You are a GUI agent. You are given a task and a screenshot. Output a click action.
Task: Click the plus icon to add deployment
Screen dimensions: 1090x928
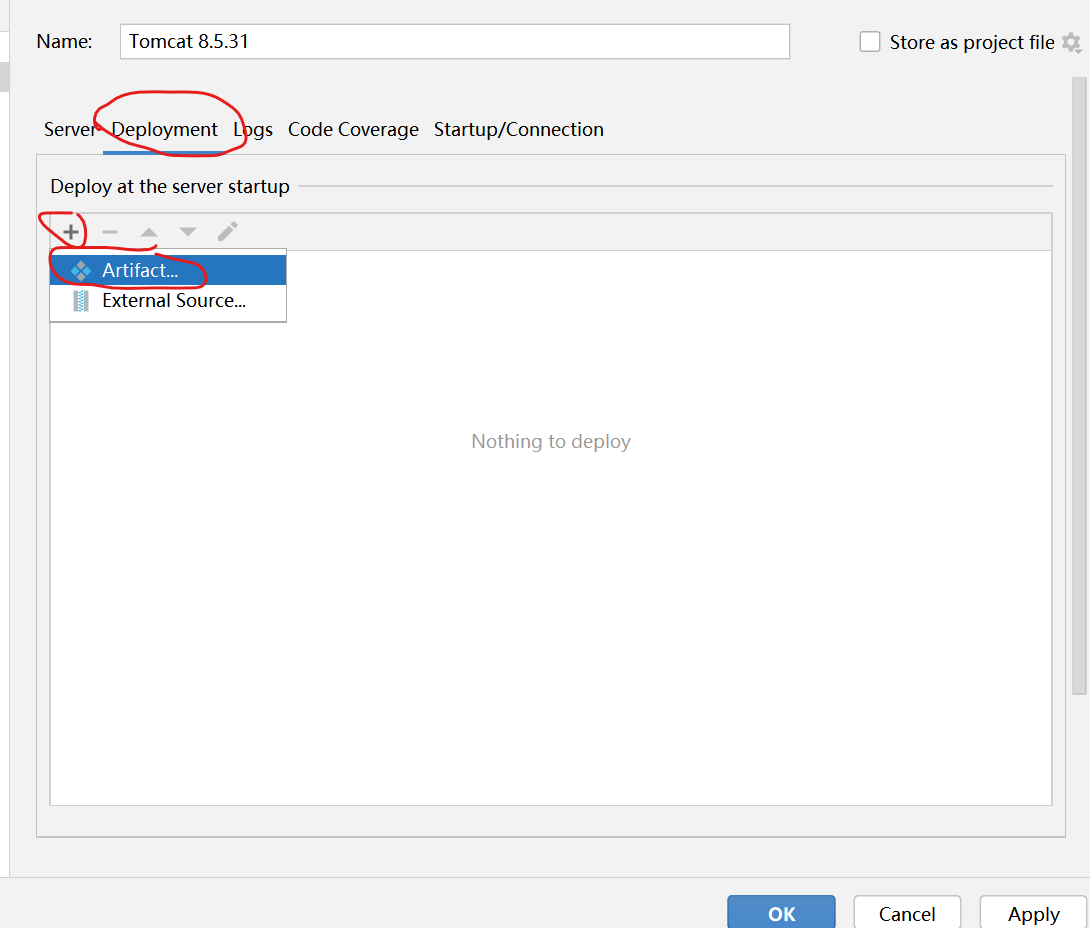point(70,231)
